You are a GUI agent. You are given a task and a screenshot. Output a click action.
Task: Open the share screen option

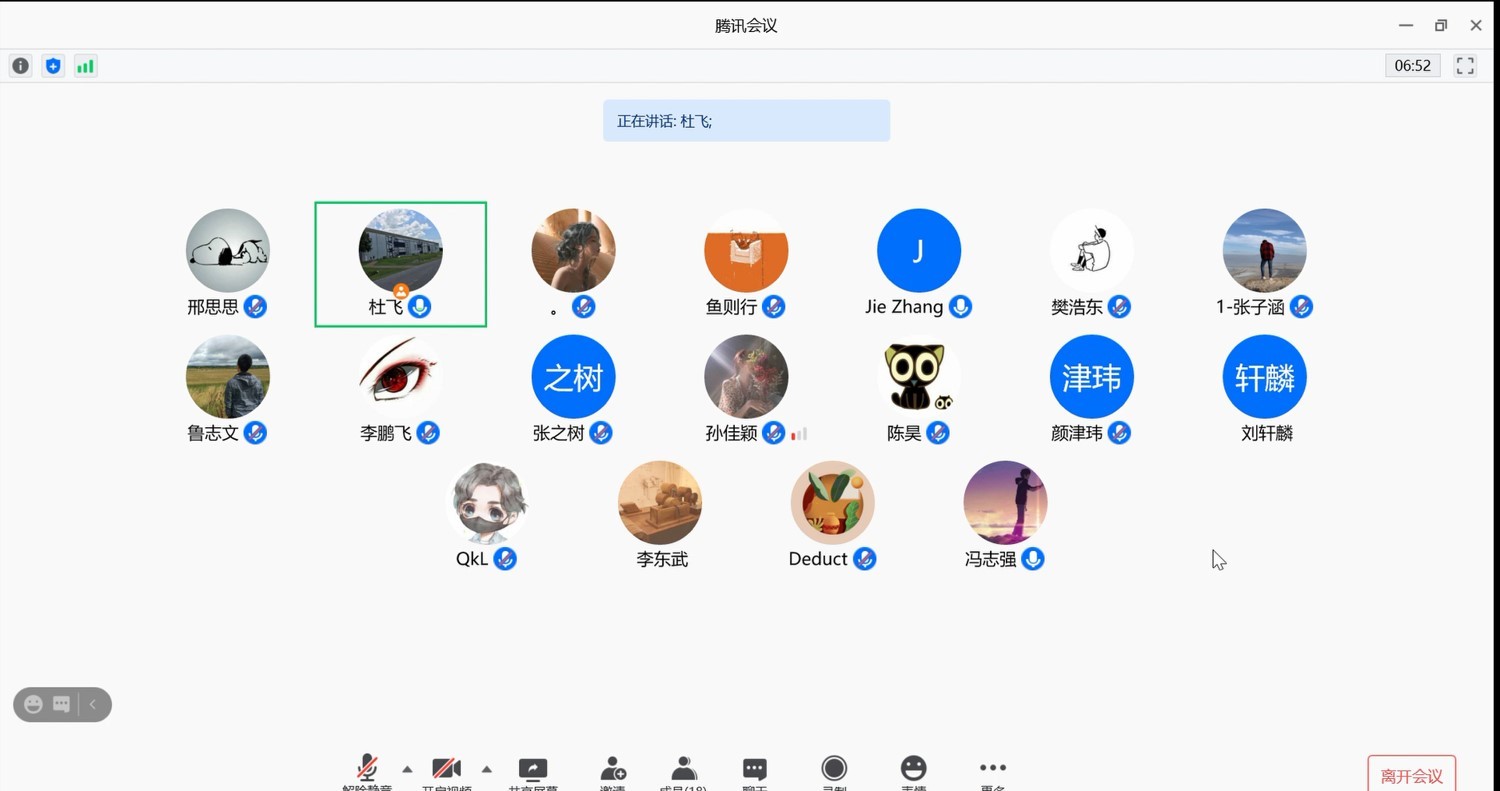point(533,771)
